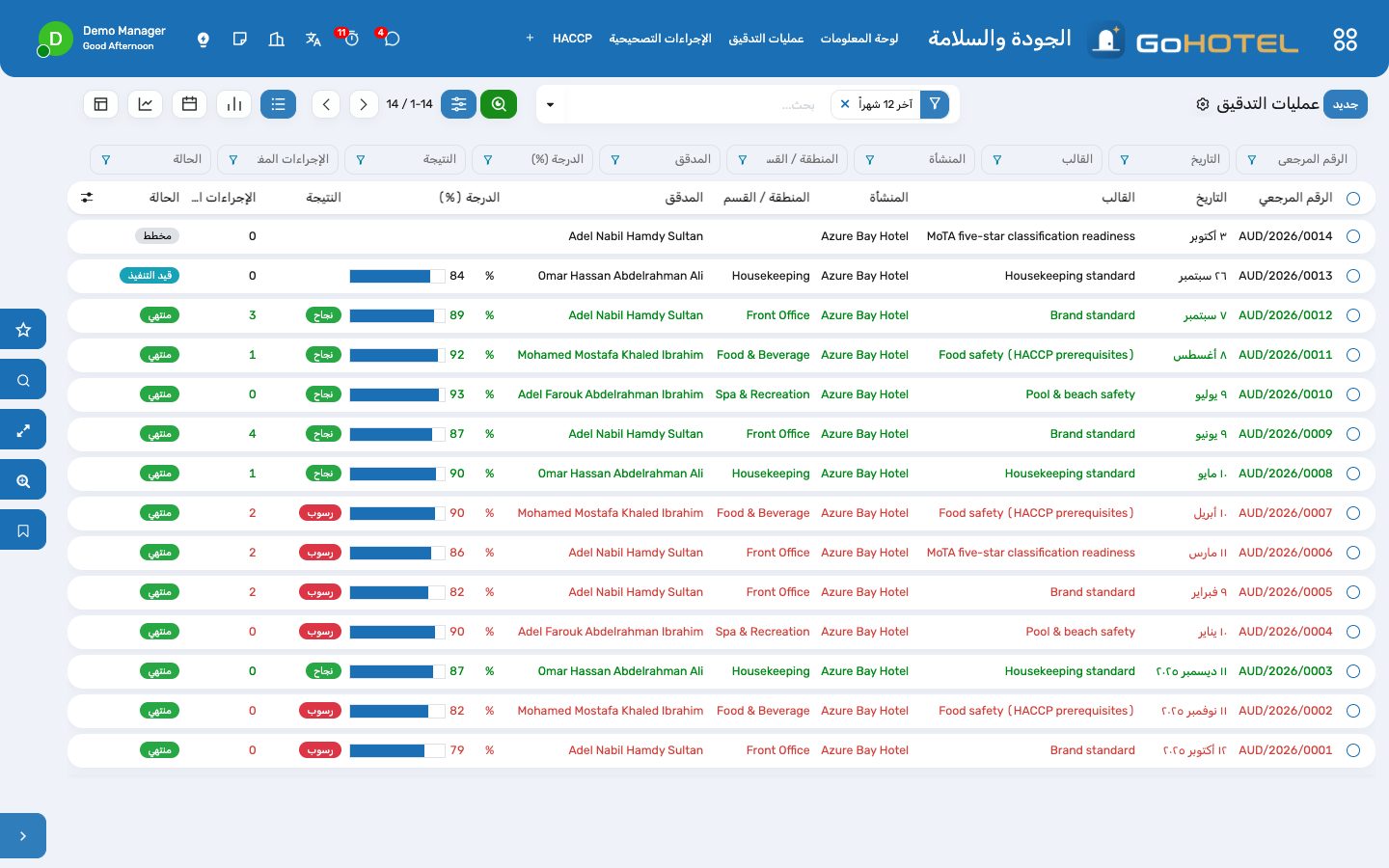Select row AUD/2026/0014
Image resolution: width=1389 pixels, height=868 pixels.
tap(1353, 236)
